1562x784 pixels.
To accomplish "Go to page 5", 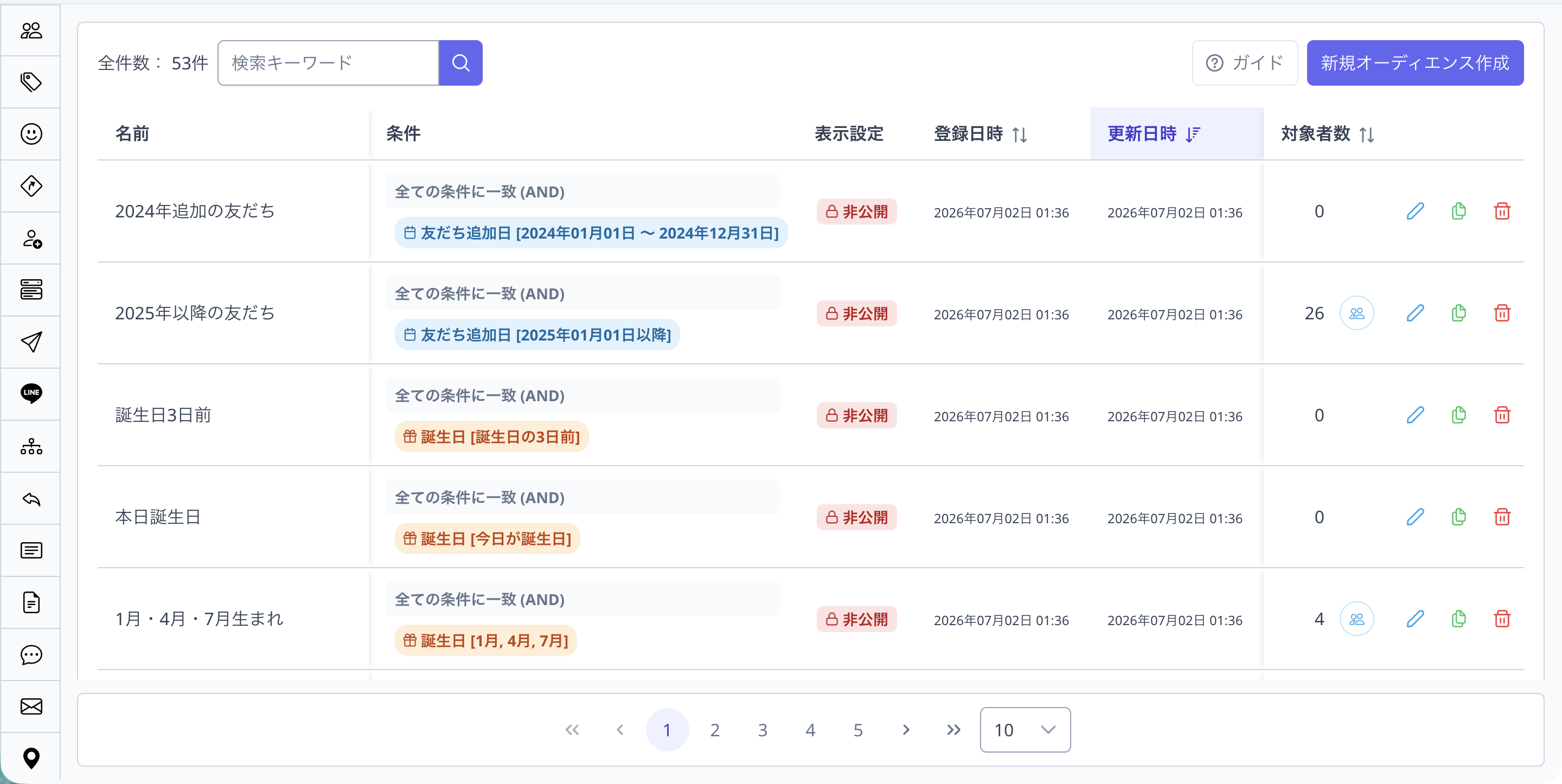I will (x=858, y=730).
